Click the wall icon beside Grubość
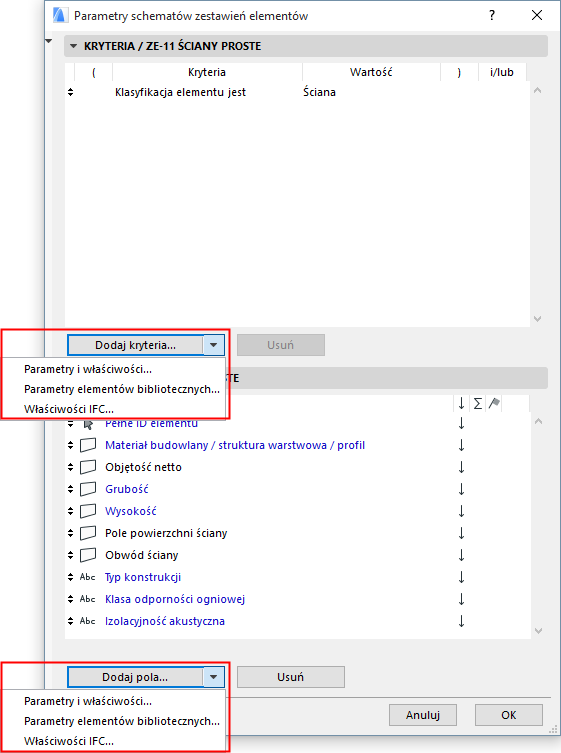Viewport: 561px width, 753px height. coord(88,489)
